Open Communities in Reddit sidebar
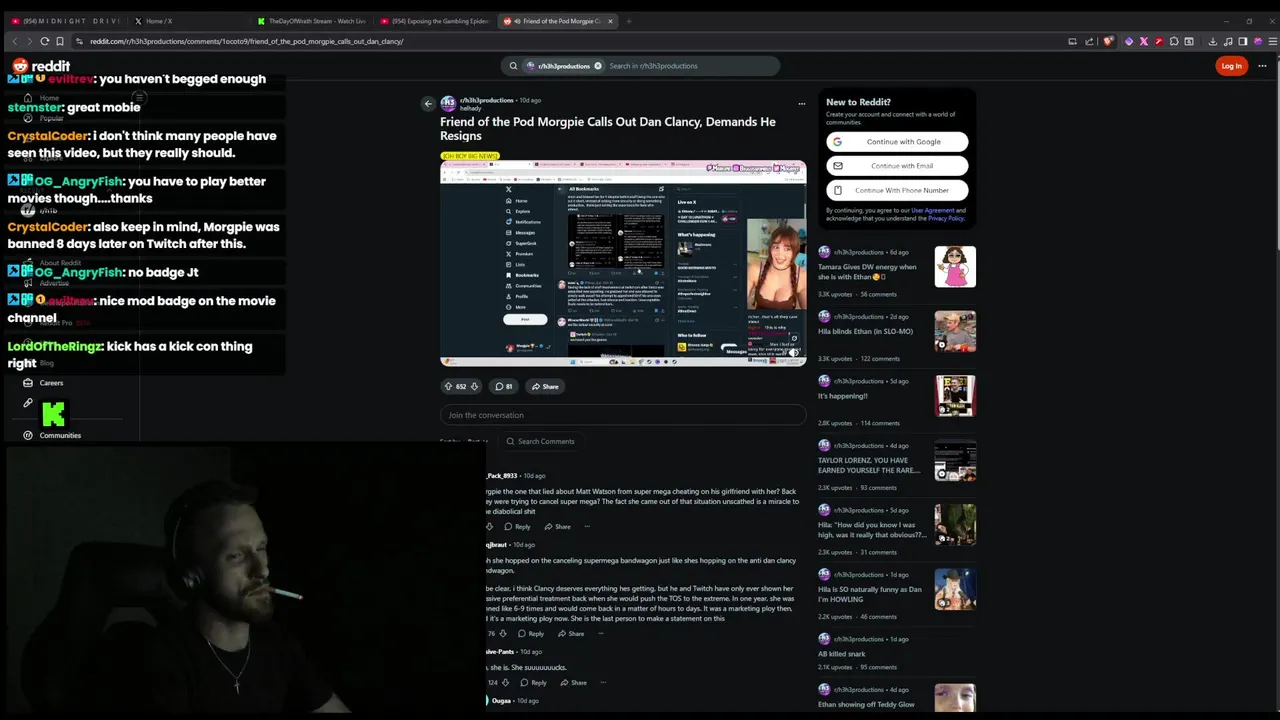This screenshot has width=1280, height=720. click(60, 435)
